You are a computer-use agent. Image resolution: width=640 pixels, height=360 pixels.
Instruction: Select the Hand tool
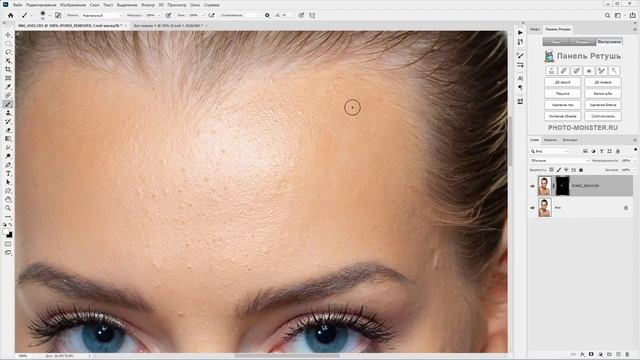click(x=8, y=200)
